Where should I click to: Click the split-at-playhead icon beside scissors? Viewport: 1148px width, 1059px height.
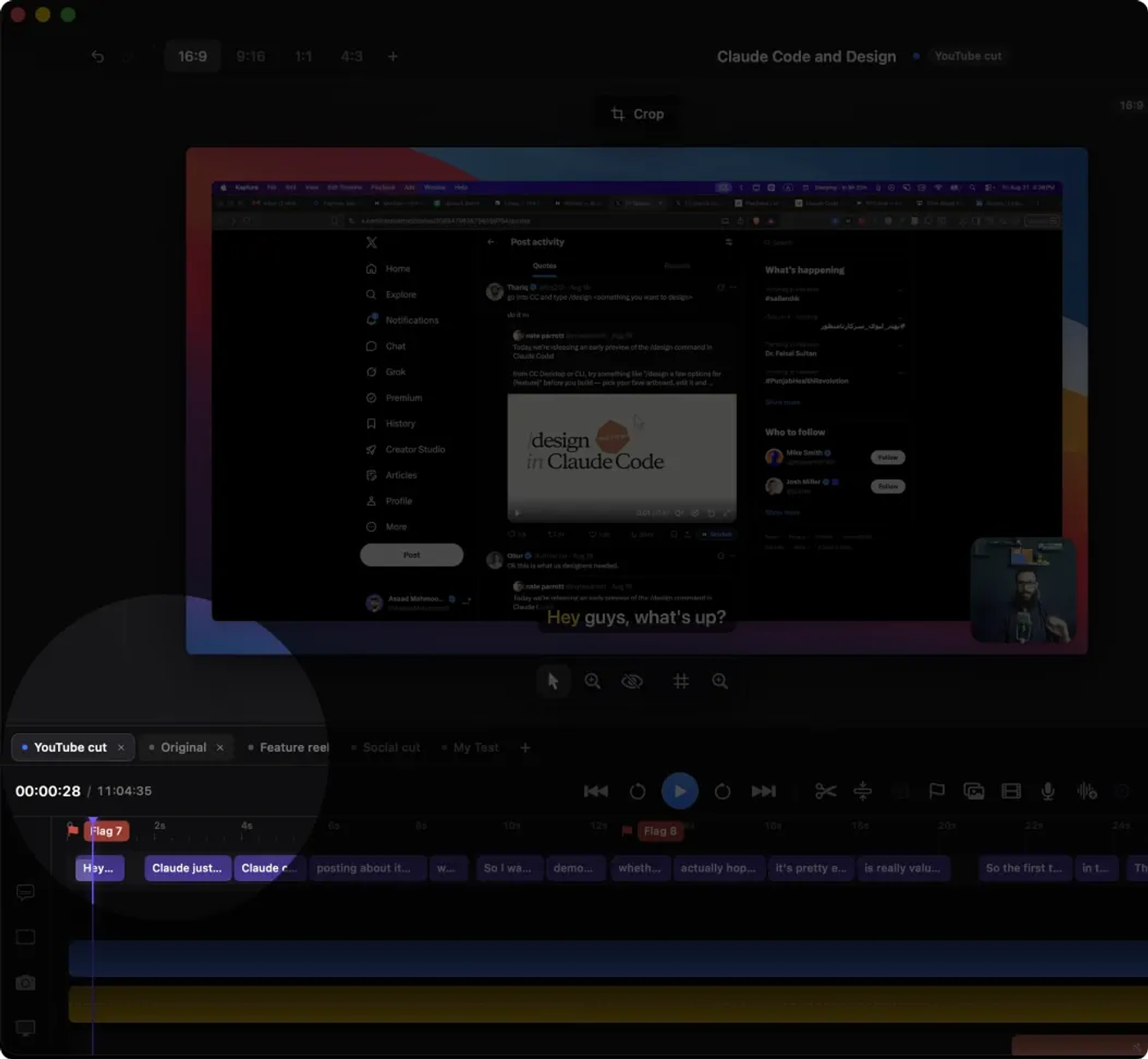[x=863, y=791]
